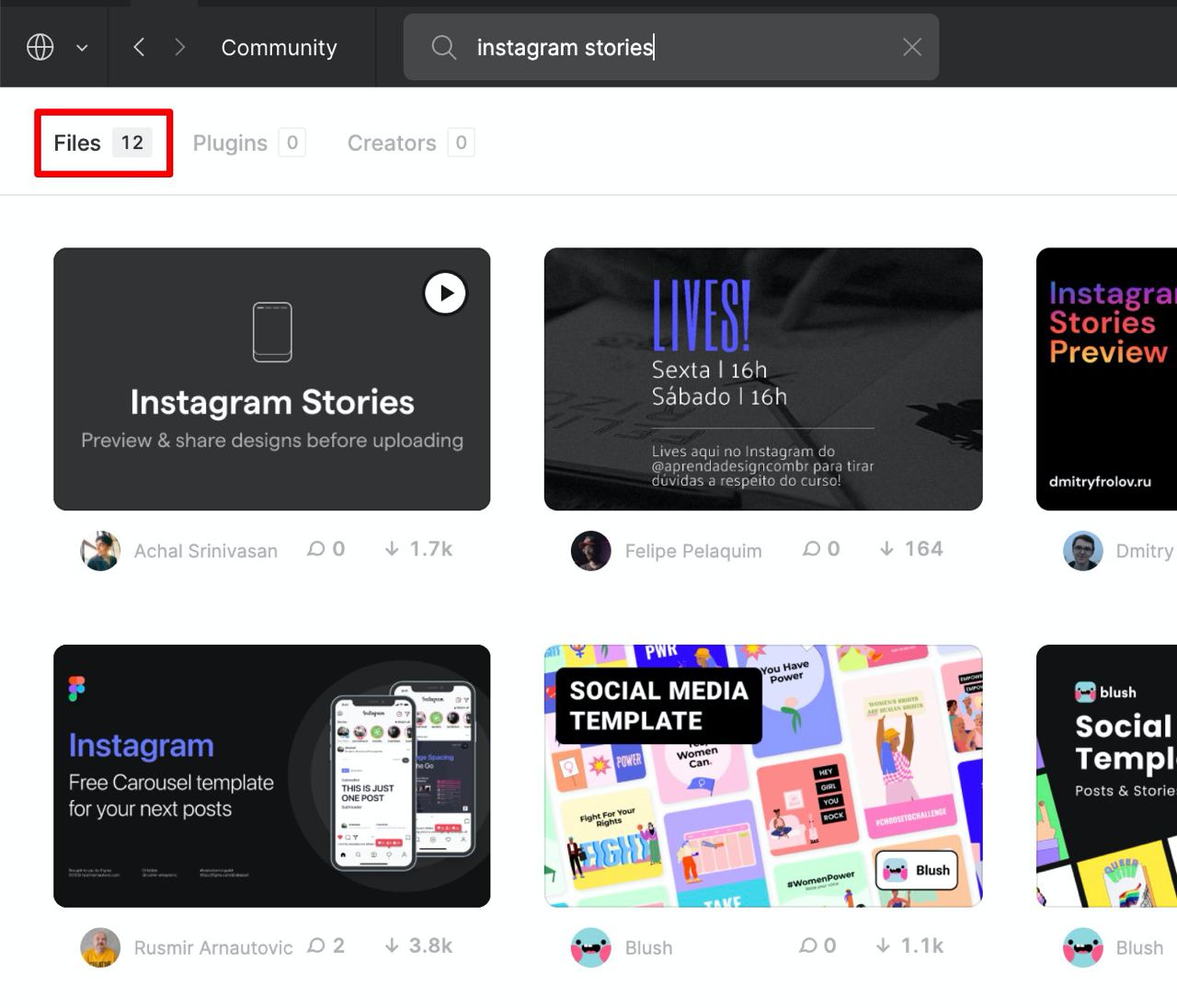
Task: Open the Social Media Template thumbnail
Action: pyautogui.click(x=763, y=776)
